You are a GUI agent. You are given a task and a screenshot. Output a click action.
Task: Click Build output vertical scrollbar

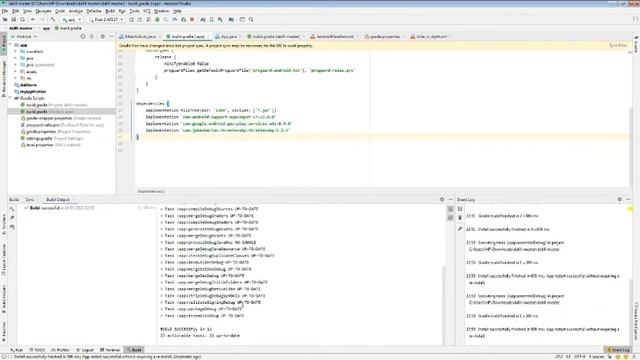pos(444,304)
